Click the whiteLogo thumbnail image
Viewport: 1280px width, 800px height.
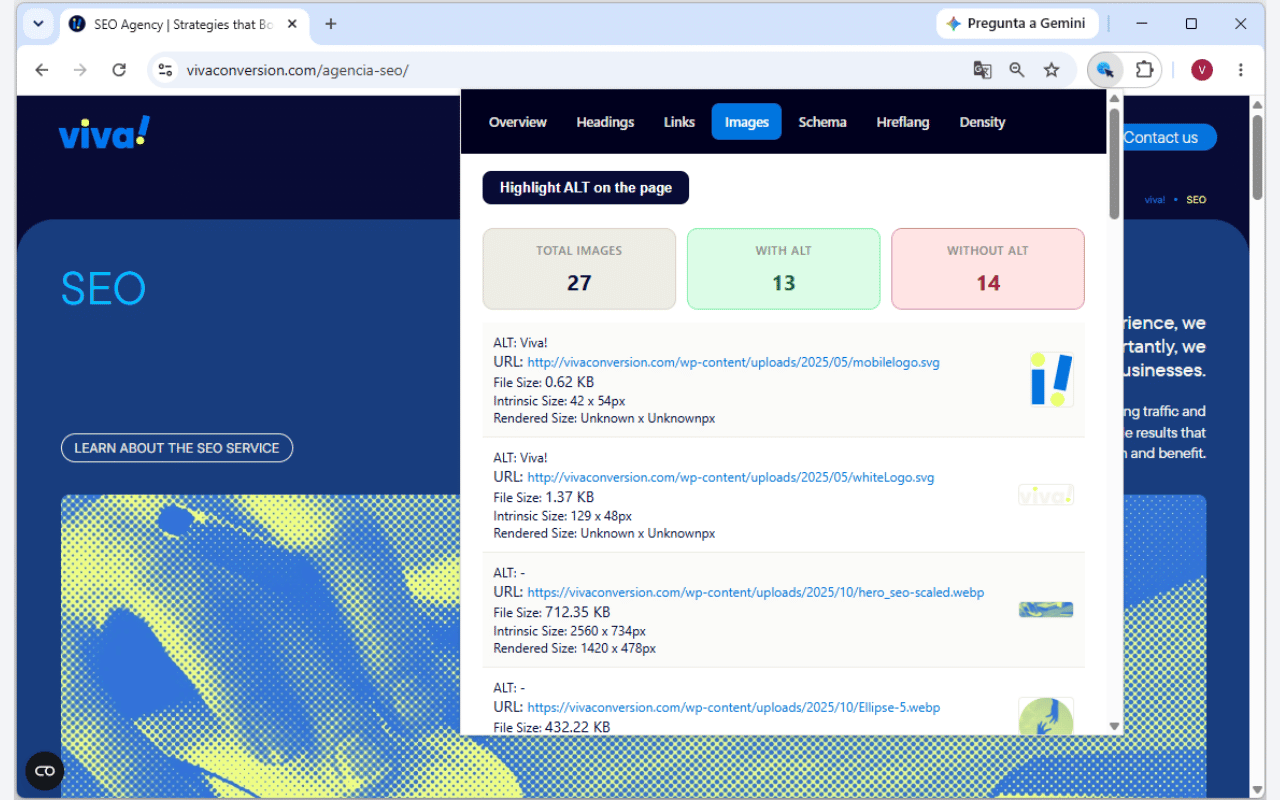tap(1046, 494)
